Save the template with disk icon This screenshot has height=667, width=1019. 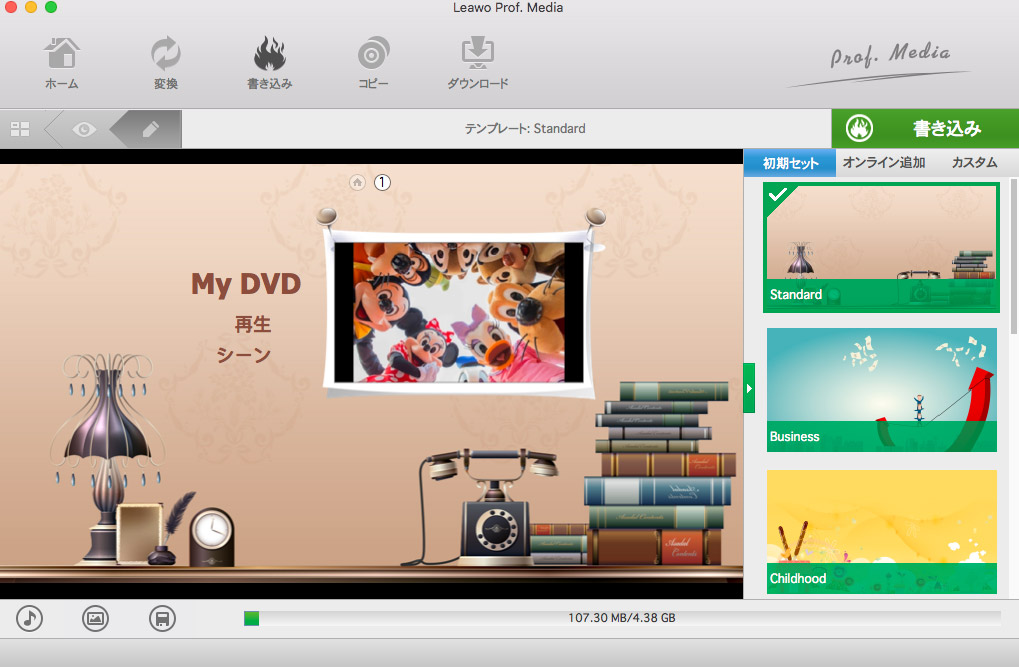(162, 618)
